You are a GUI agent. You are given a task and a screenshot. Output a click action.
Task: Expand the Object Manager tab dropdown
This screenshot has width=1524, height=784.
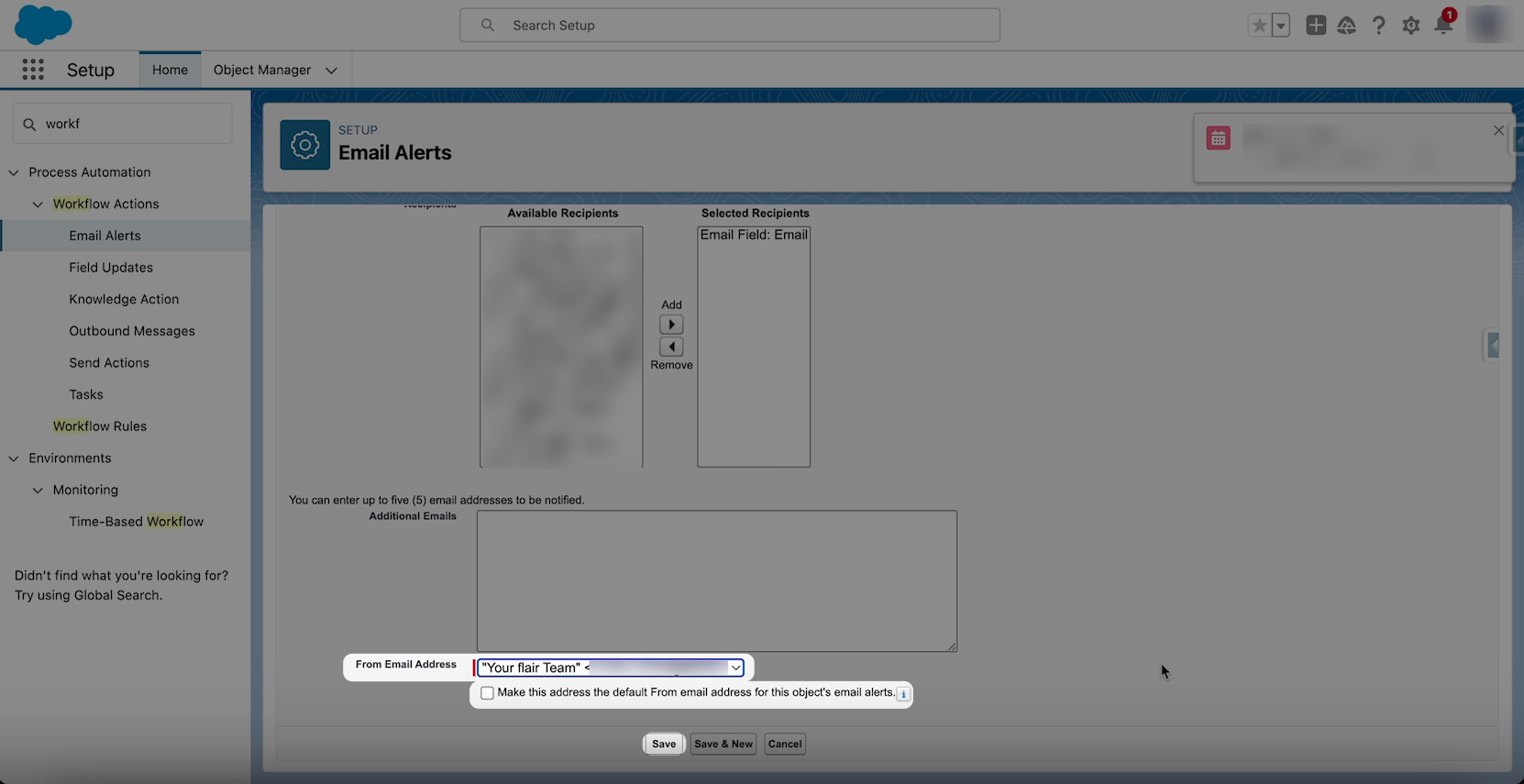pos(331,71)
